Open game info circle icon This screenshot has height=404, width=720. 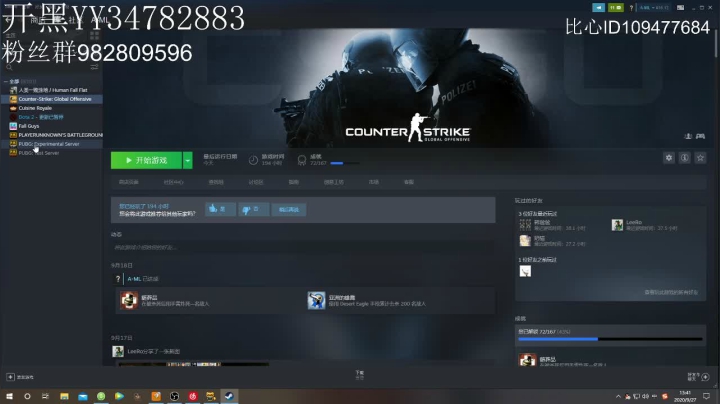tap(684, 158)
